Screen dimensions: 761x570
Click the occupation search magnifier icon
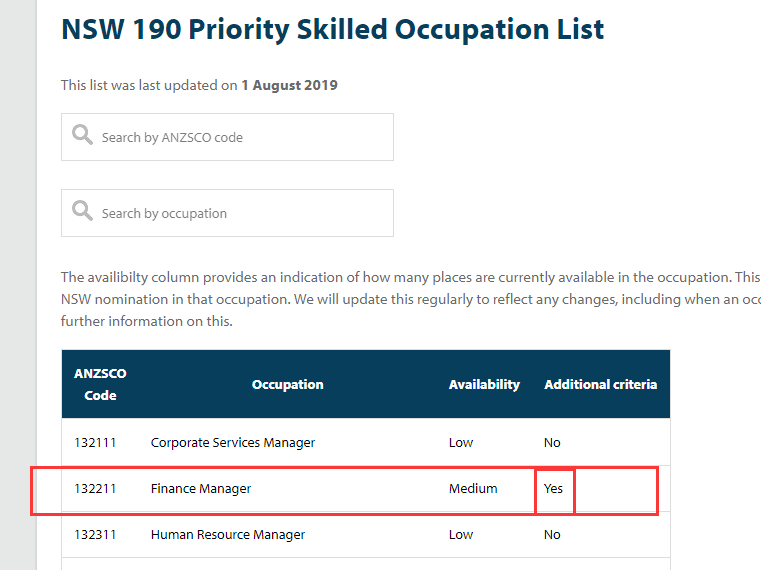[82, 212]
